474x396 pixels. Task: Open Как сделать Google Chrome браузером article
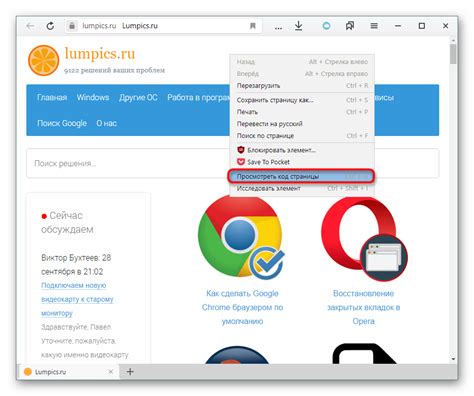tap(242, 307)
